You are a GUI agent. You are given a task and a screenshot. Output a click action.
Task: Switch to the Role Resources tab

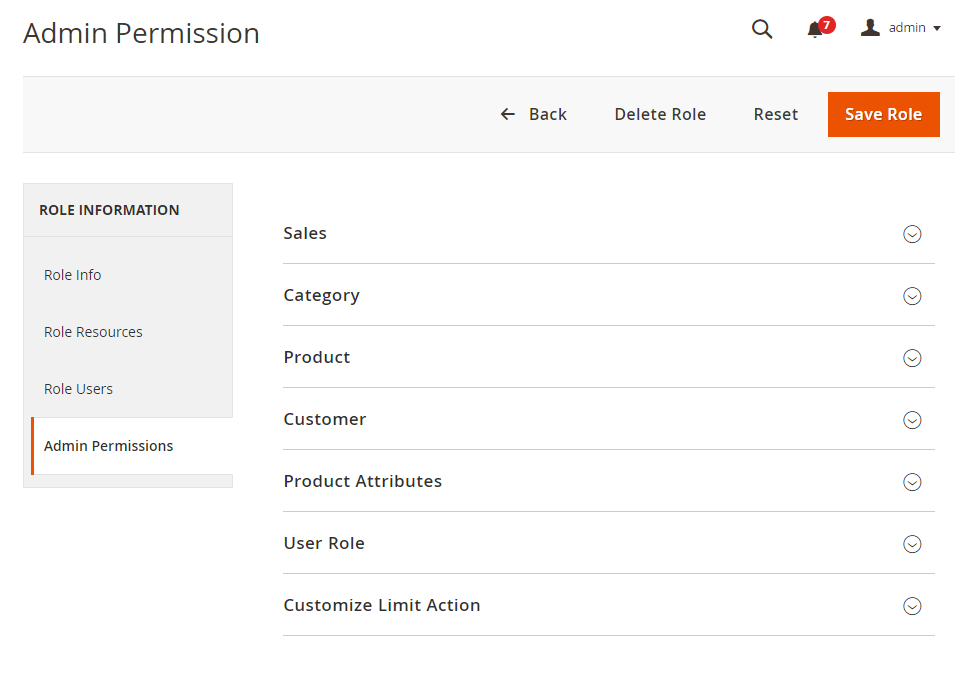(x=93, y=332)
